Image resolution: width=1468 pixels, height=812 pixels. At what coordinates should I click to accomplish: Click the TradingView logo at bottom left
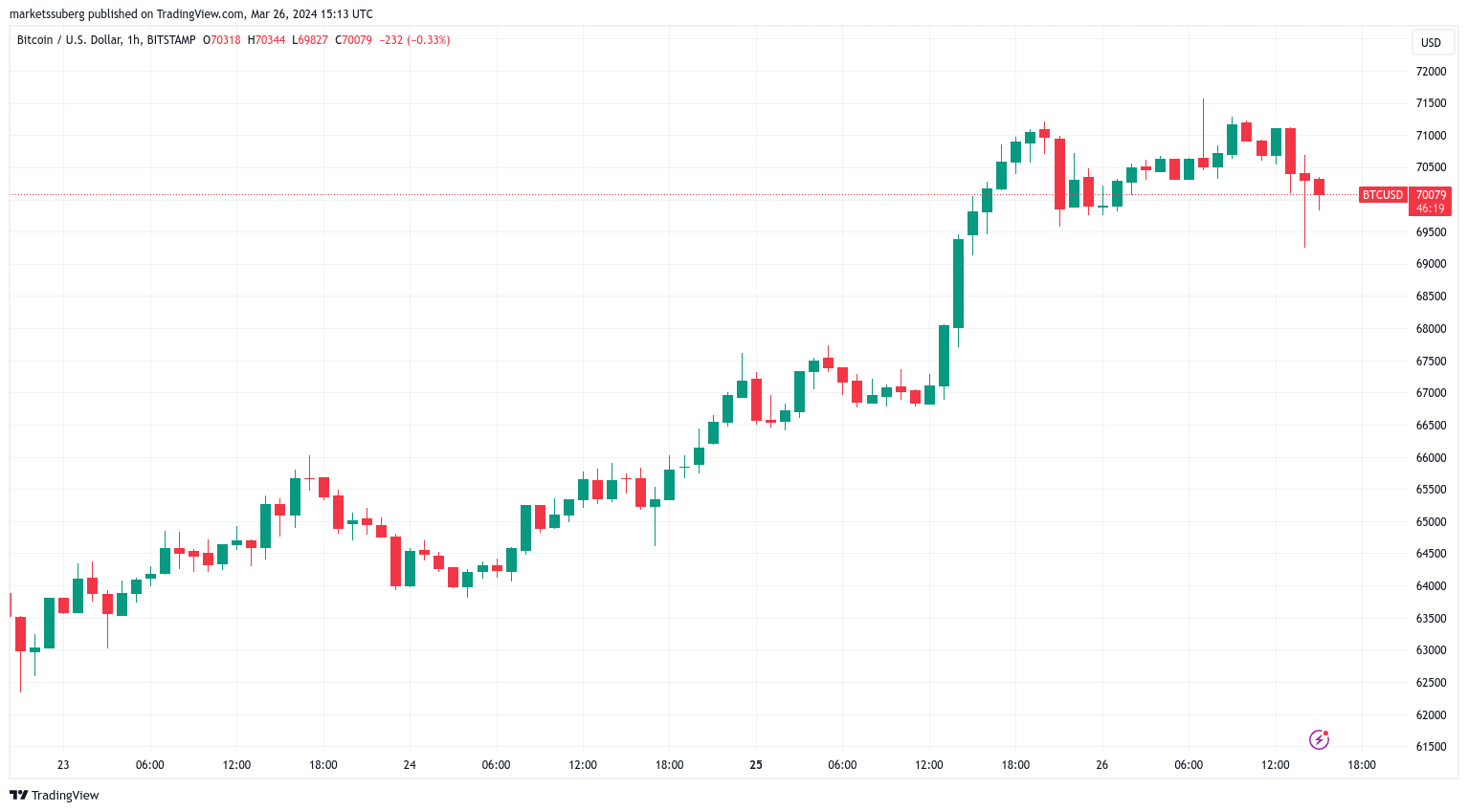(55, 795)
